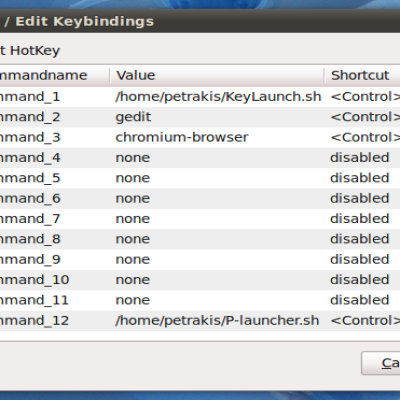
Task: Click the command_6 name cell
Action: tap(30, 198)
